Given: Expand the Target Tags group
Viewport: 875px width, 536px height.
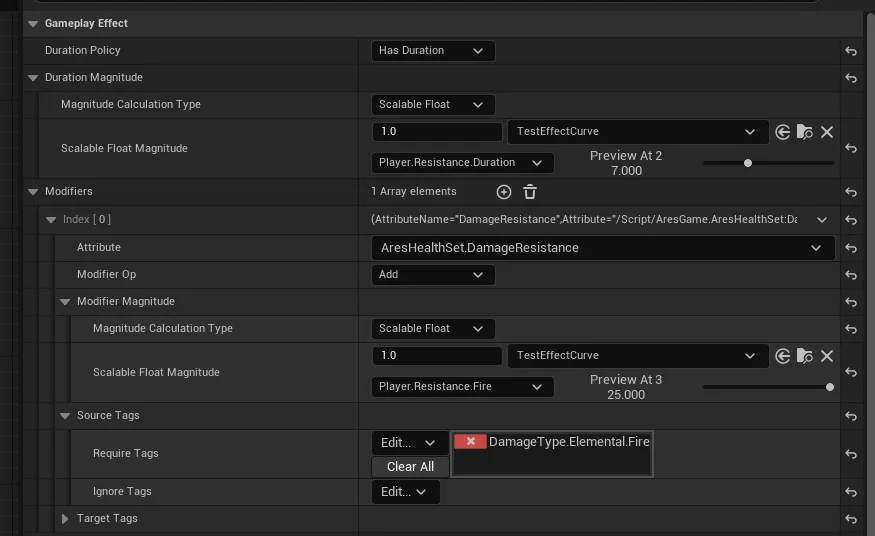Looking at the screenshot, I should pyautogui.click(x=65, y=519).
